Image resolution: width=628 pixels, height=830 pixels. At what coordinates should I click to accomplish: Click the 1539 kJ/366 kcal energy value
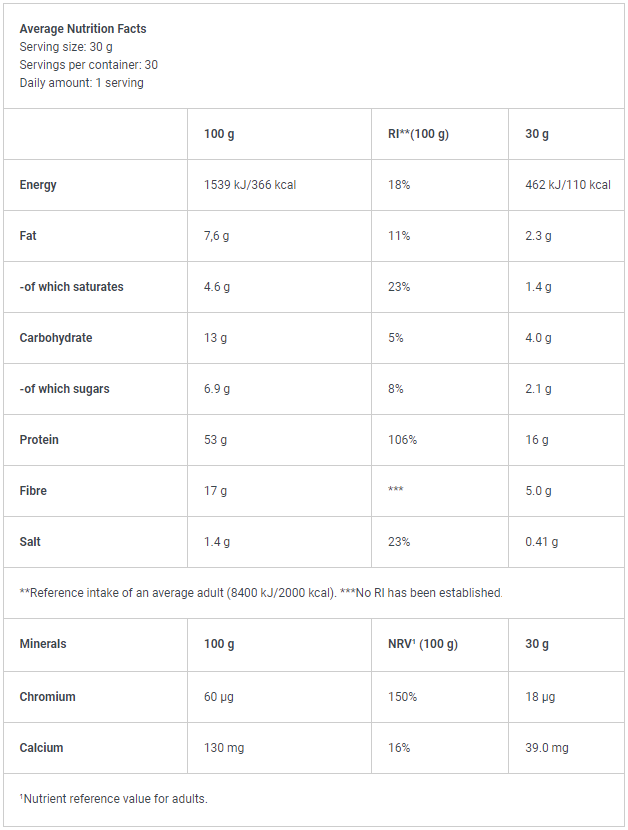[250, 185]
